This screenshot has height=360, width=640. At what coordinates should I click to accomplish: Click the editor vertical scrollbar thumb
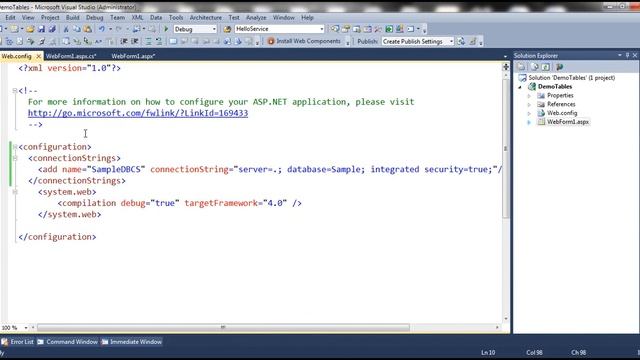(506, 149)
